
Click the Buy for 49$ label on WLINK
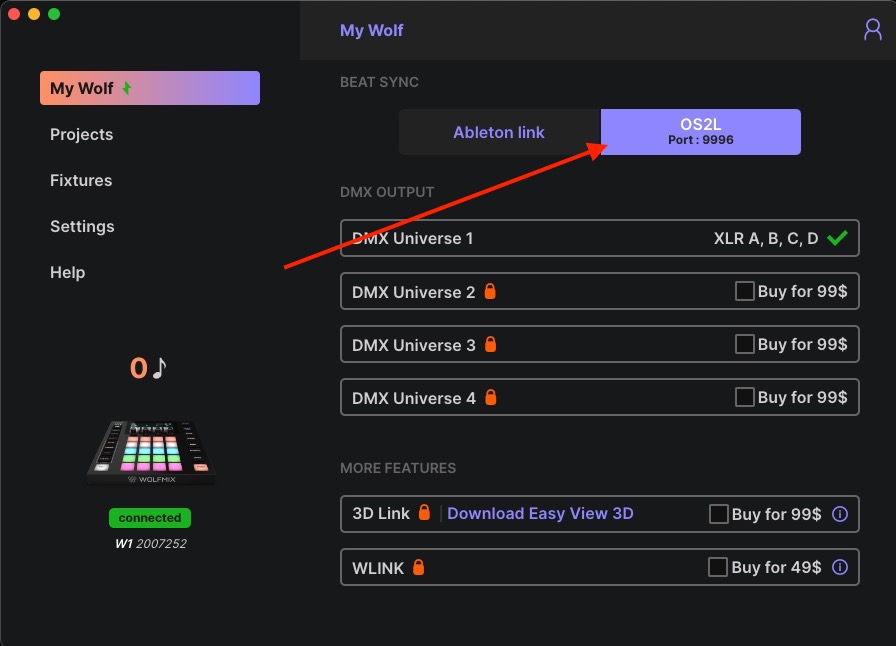point(776,567)
